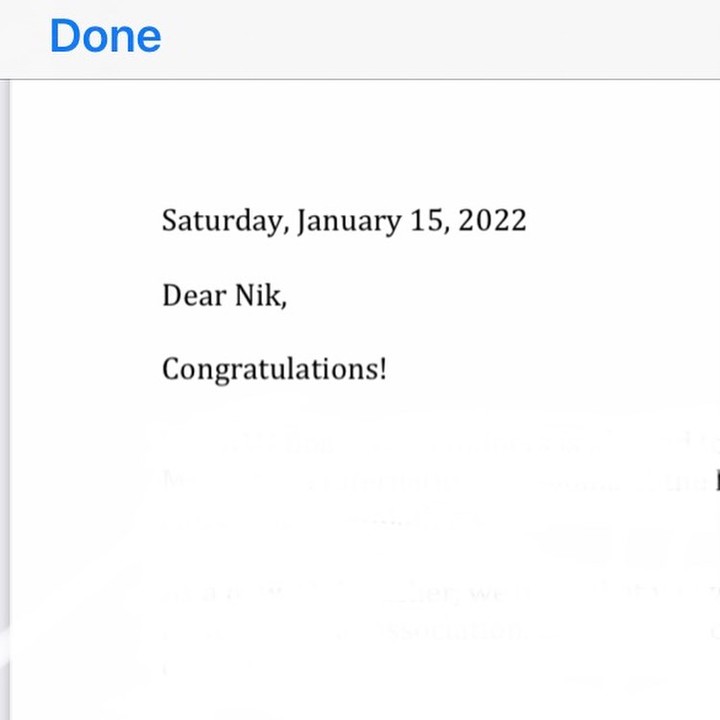Image resolution: width=720 pixels, height=720 pixels.
Task: Click the gray left page edge
Action: (x=4, y=400)
